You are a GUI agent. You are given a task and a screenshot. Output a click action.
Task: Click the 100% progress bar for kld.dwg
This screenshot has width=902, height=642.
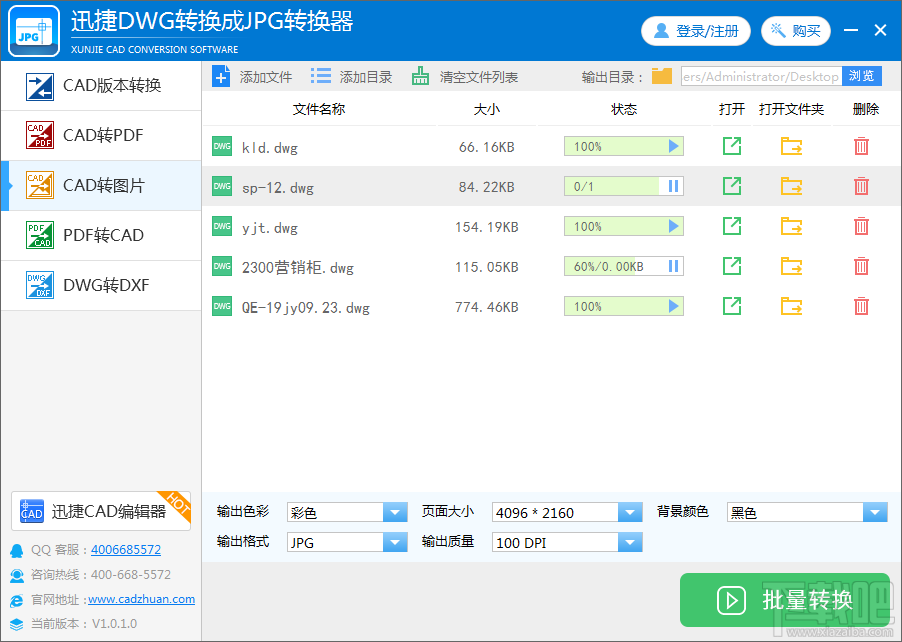tap(624, 146)
